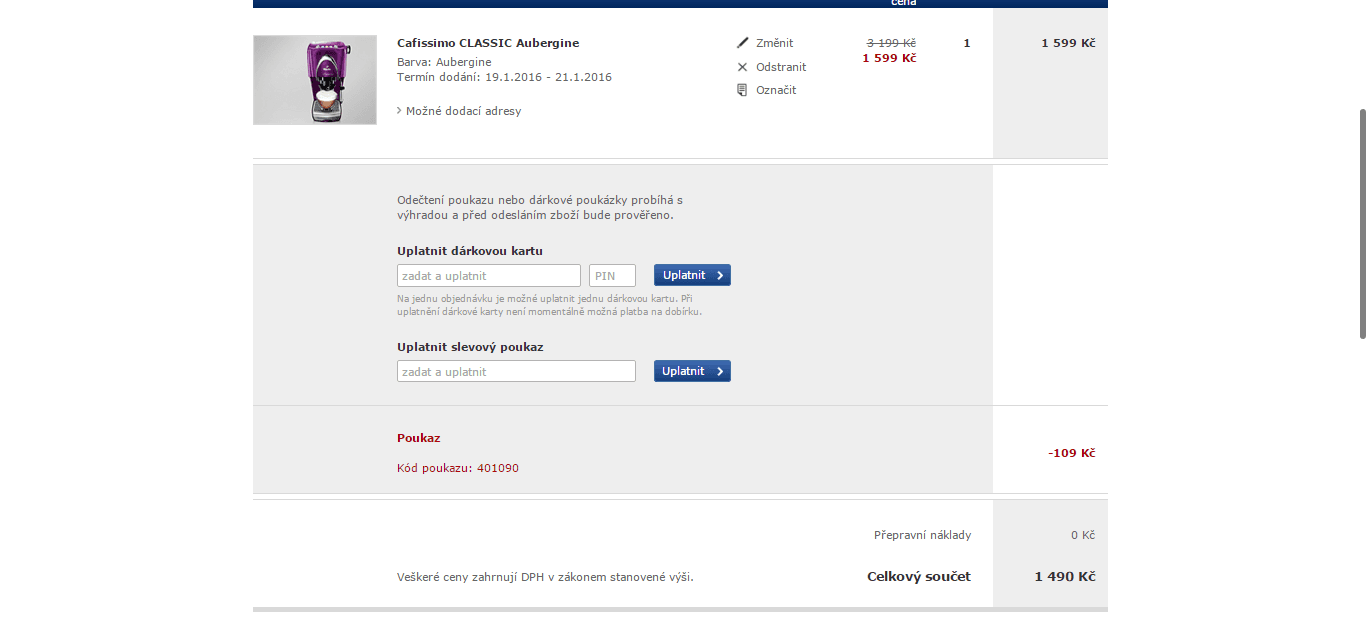The height and width of the screenshot is (633, 1366).
Task: Focus the PIN input field
Action: point(612,275)
